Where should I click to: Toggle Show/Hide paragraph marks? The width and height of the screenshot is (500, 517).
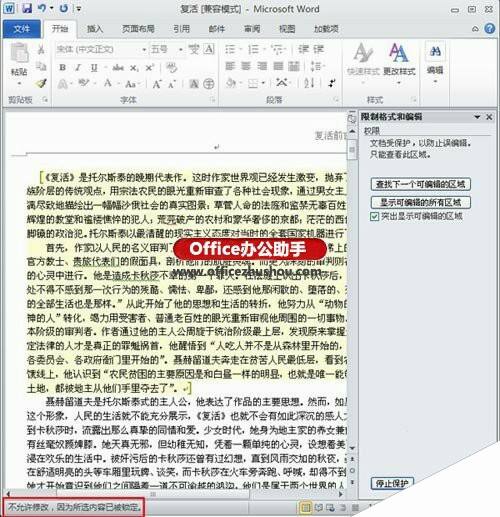point(332,83)
